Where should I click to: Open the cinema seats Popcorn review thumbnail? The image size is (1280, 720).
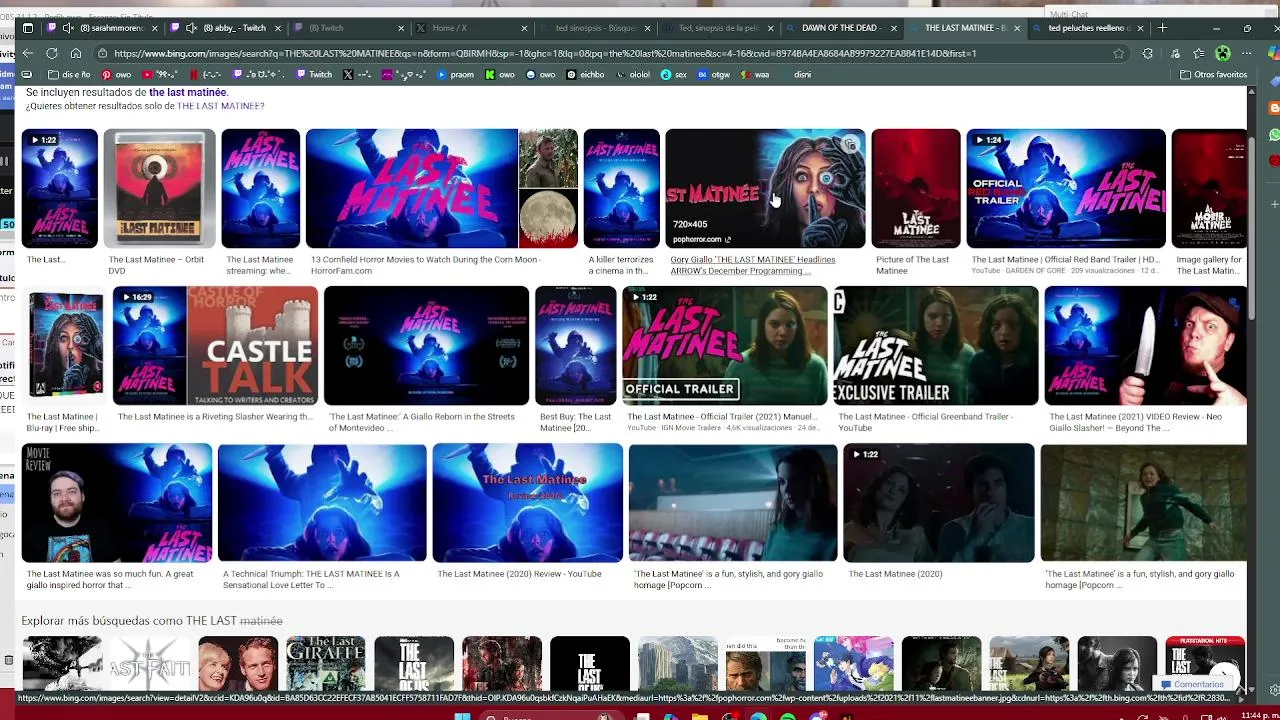(733, 502)
